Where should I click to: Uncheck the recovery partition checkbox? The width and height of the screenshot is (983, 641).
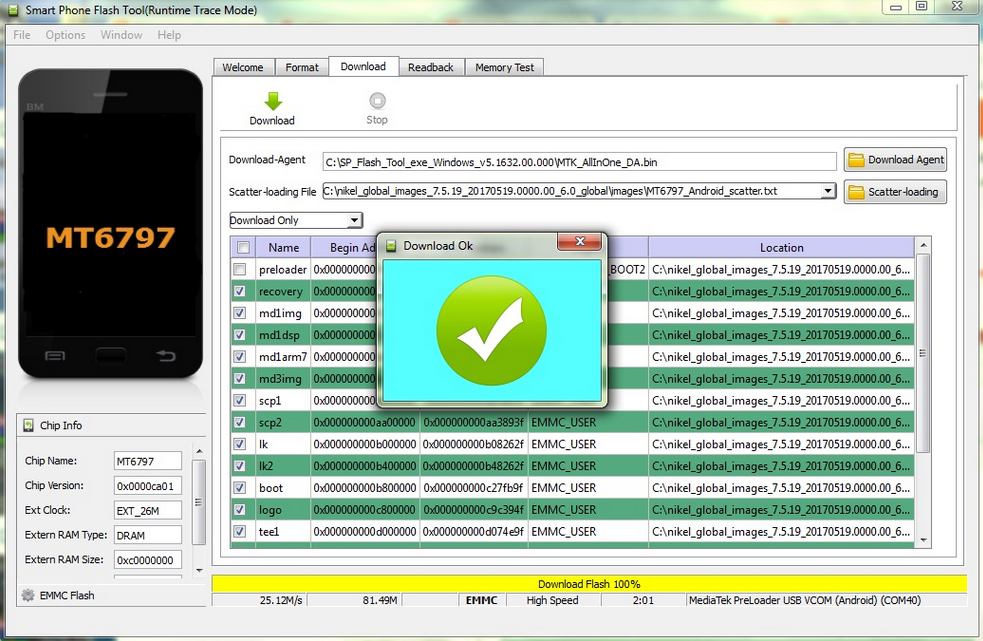[240, 292]
